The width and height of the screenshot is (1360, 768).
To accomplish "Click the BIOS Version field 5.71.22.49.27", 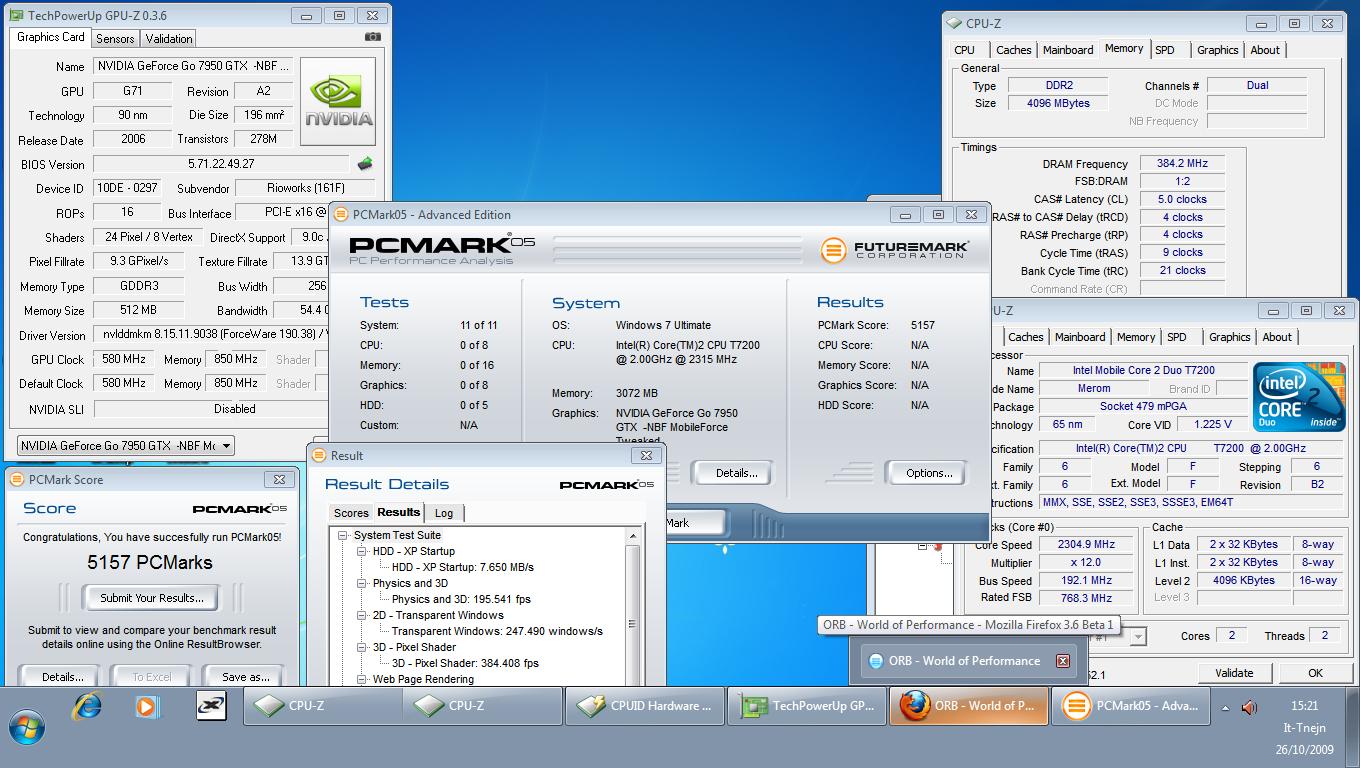I will pos(221,164).
